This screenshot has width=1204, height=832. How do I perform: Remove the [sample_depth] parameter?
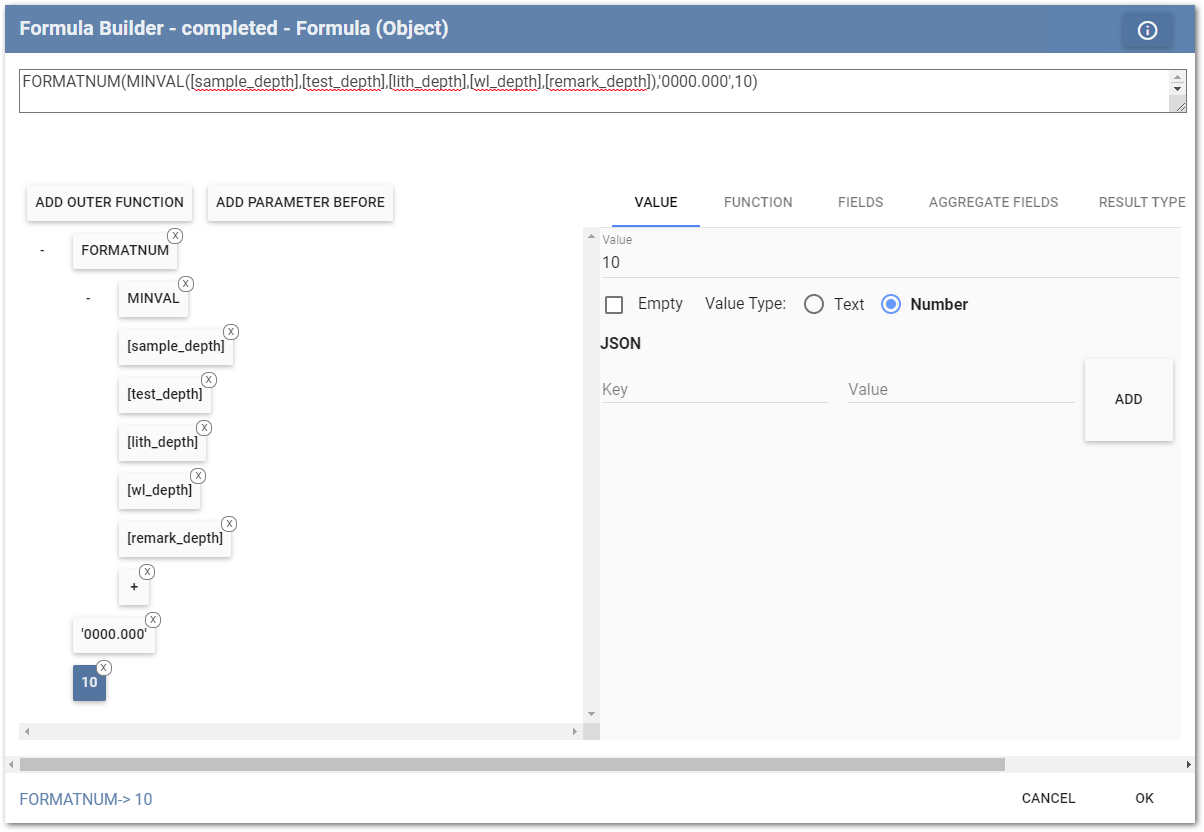[x=230, y=331]
